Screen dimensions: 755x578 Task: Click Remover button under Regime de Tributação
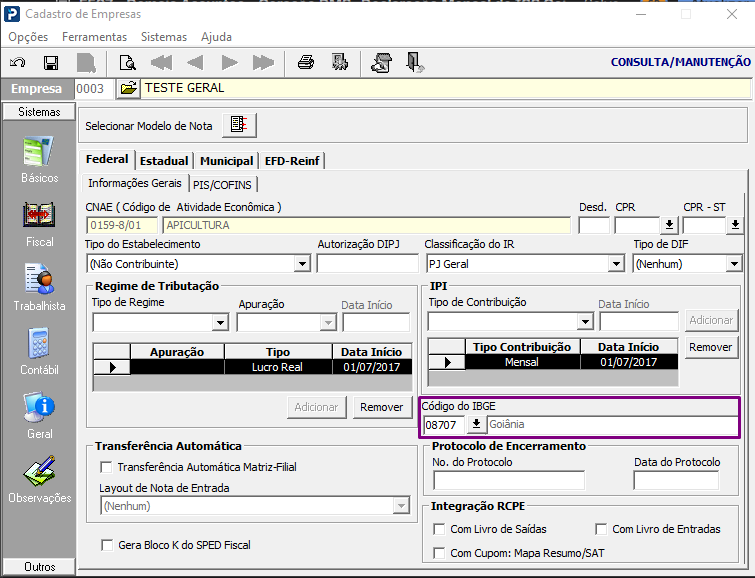tap(382, 407)
